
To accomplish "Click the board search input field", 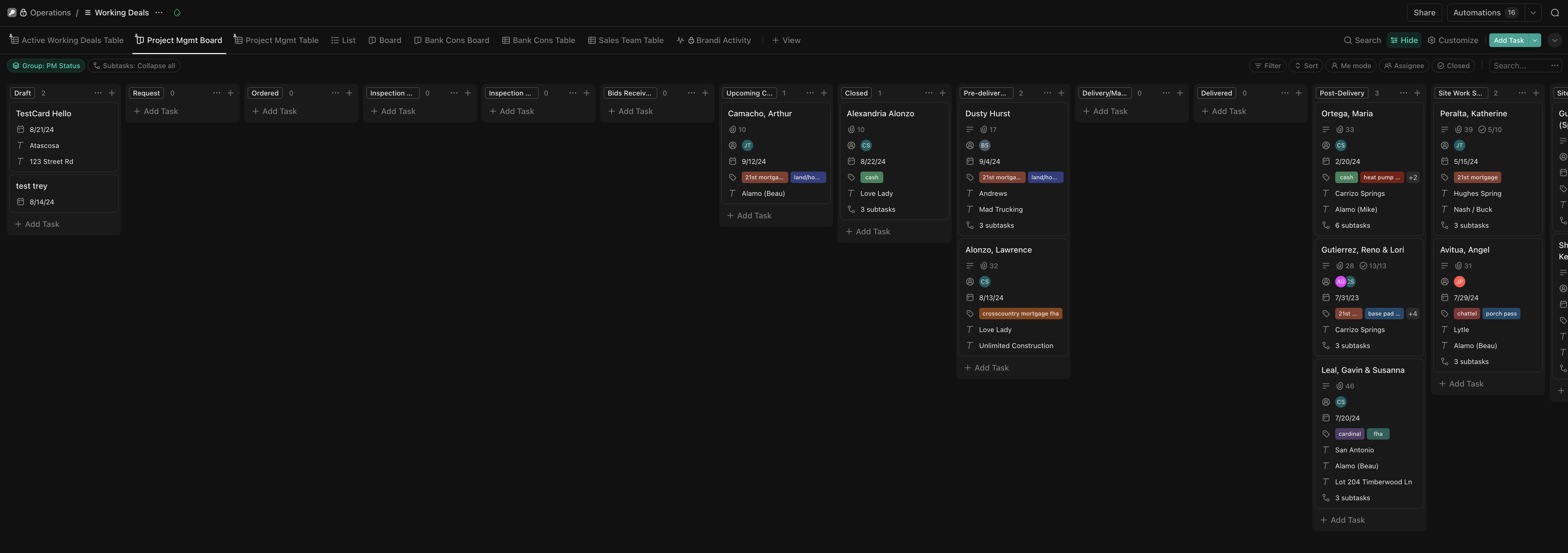I will pyautogui.click(x=1519, y=65).
